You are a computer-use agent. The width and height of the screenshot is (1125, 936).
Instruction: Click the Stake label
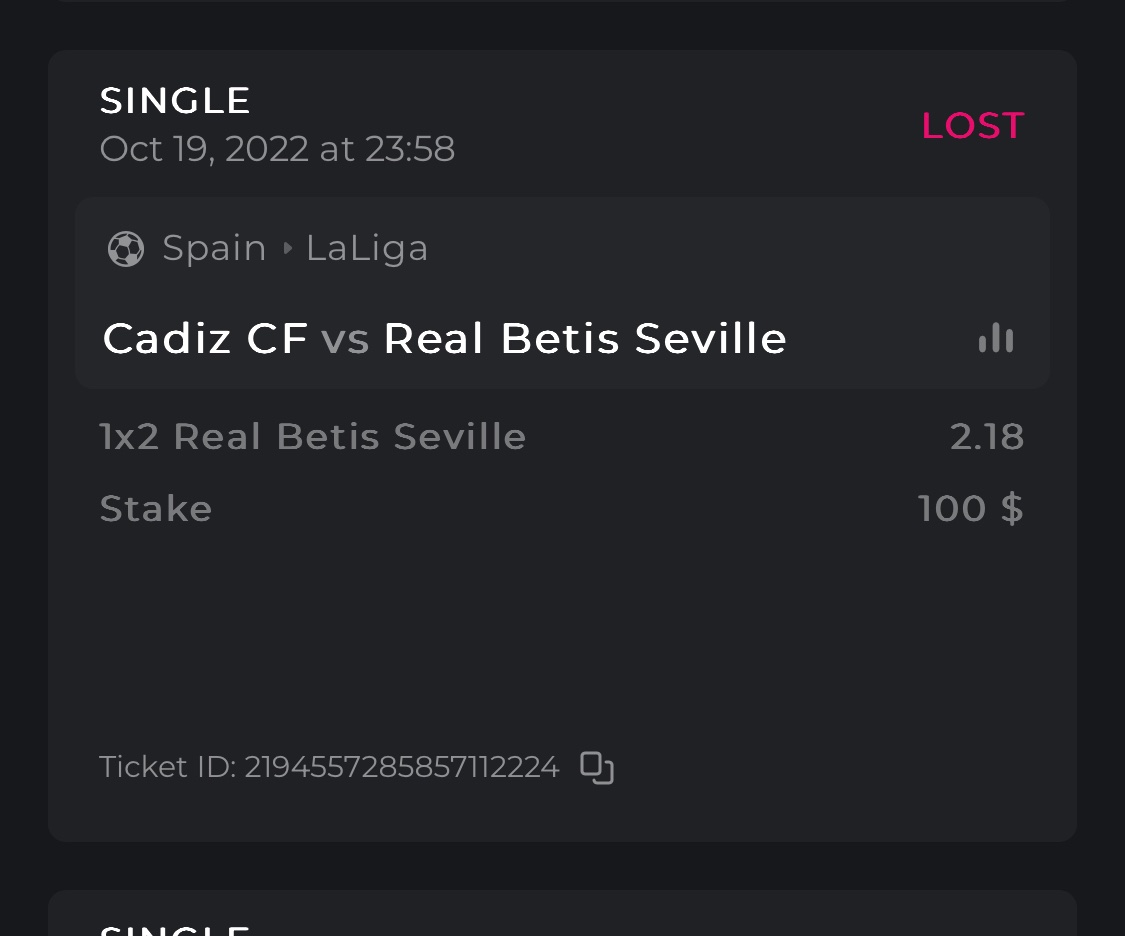[156, 509]
